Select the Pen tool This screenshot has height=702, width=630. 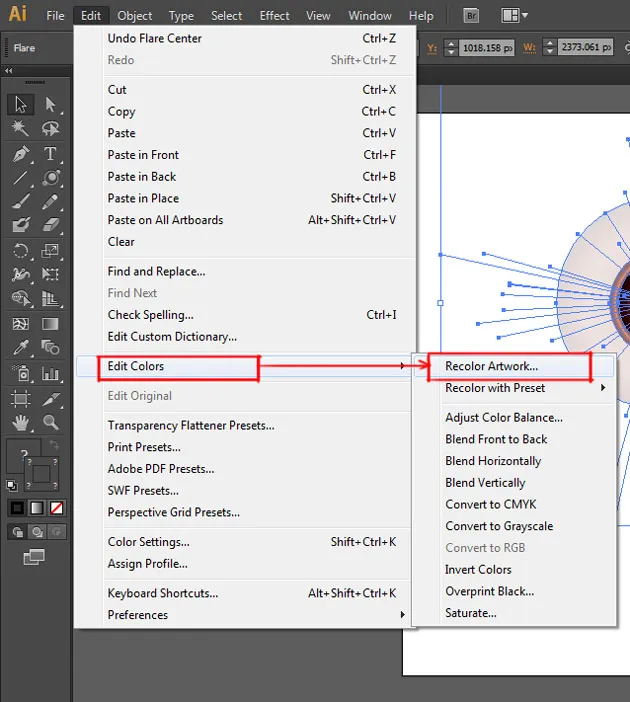tap(21, 155)
